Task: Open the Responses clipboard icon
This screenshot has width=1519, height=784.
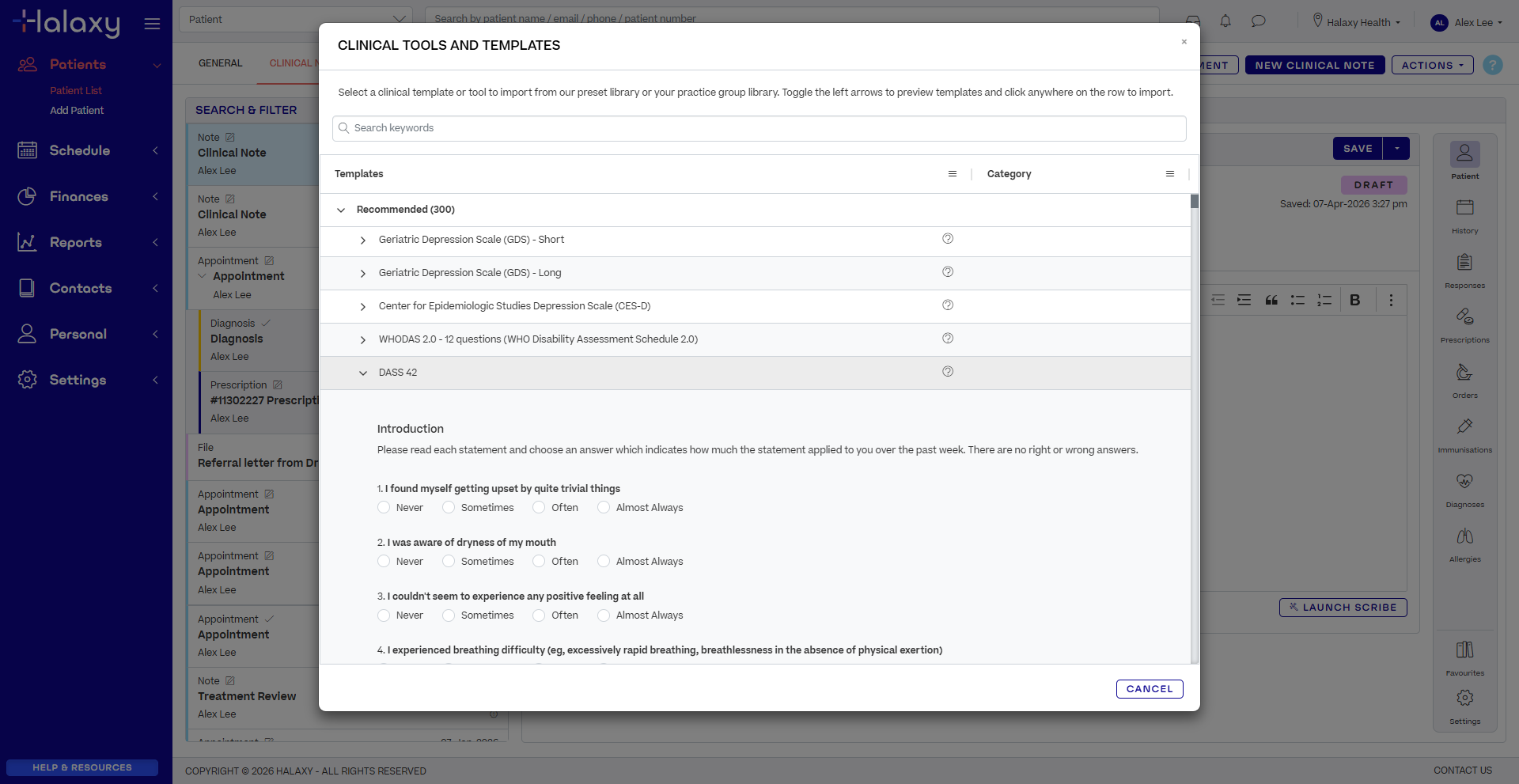Action: click(x=1464, y=262)
